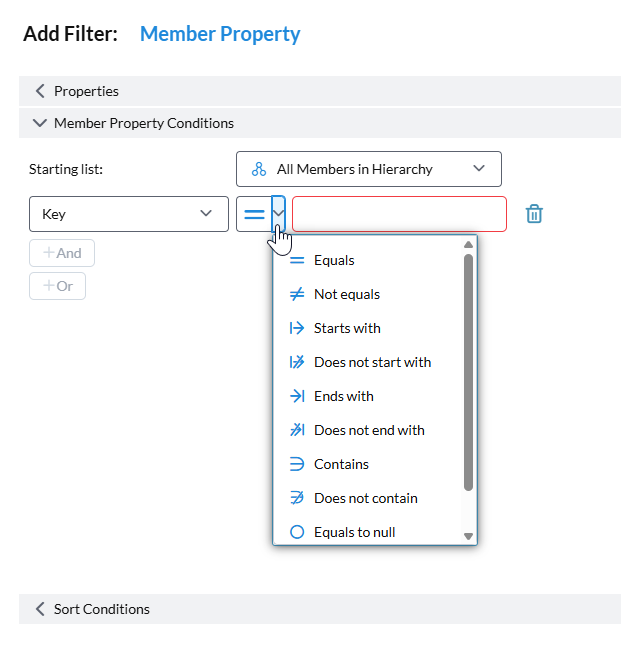Click the Contains operator icon
Viewport: 621px width, 645px height.
click(x=296, y=464)
